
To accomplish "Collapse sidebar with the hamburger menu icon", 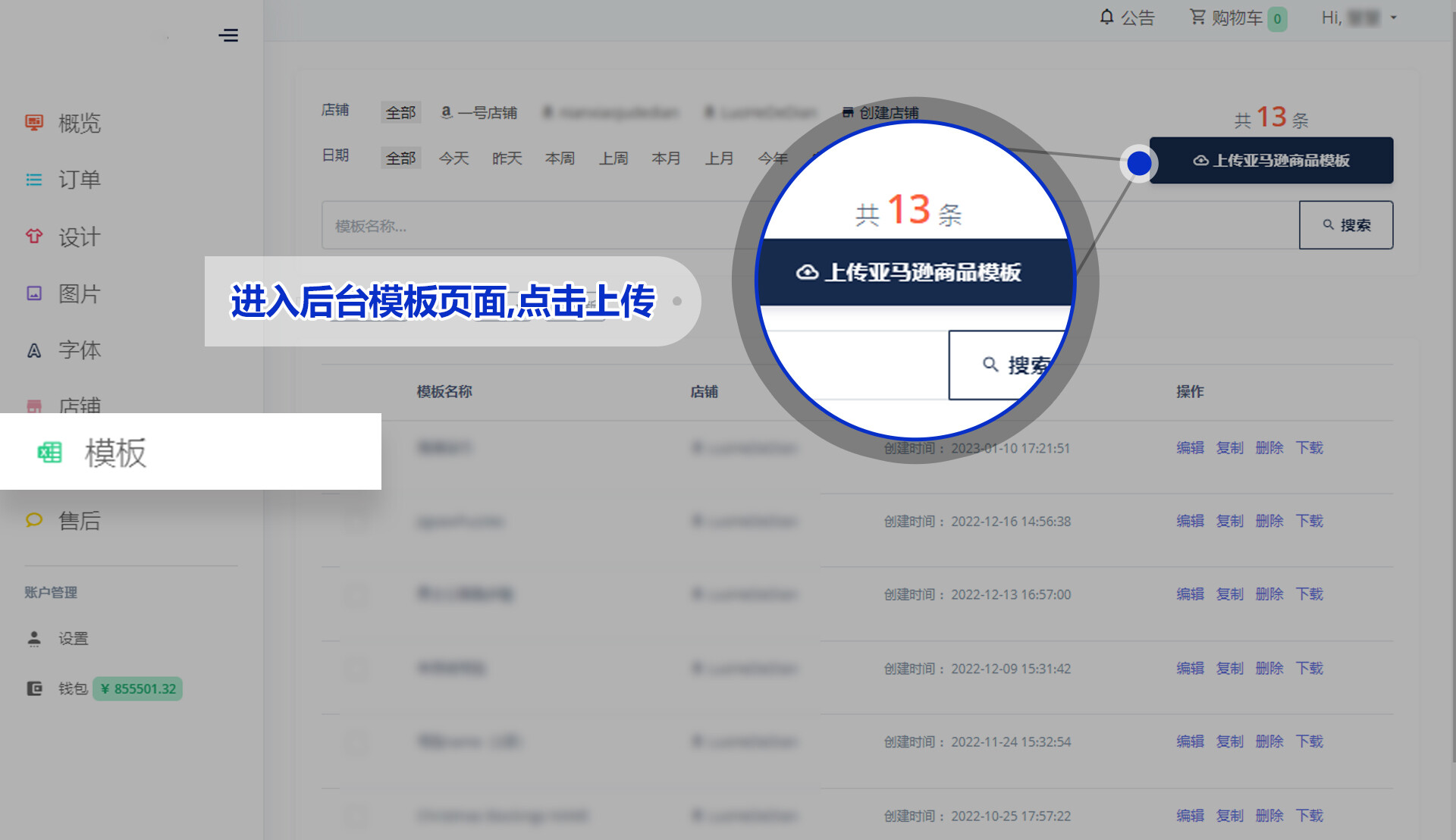I will point(227,35).
